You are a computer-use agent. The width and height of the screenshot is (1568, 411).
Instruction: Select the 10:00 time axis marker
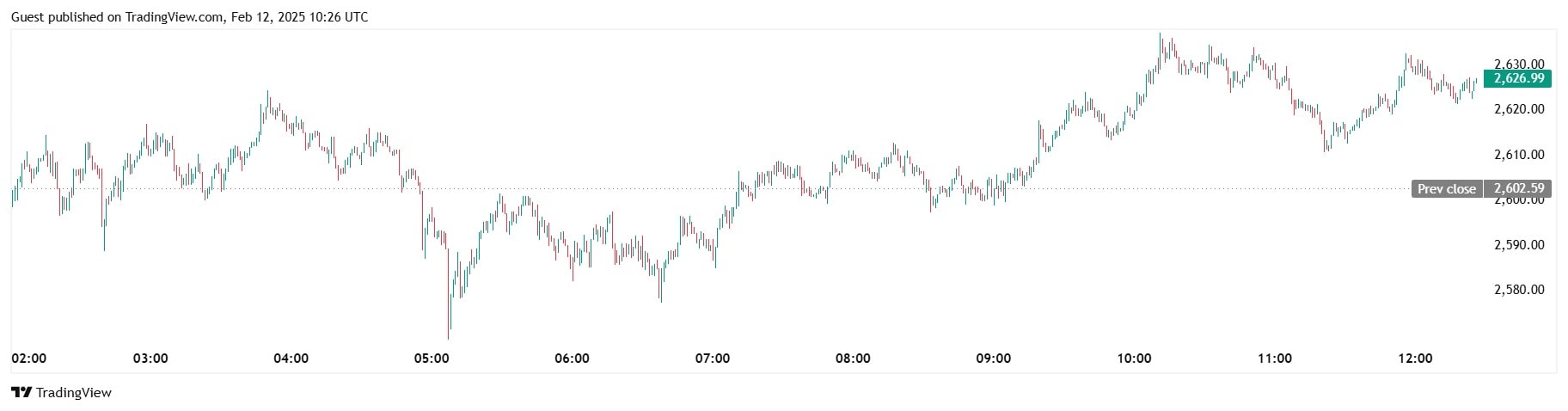click(1134, 359)
